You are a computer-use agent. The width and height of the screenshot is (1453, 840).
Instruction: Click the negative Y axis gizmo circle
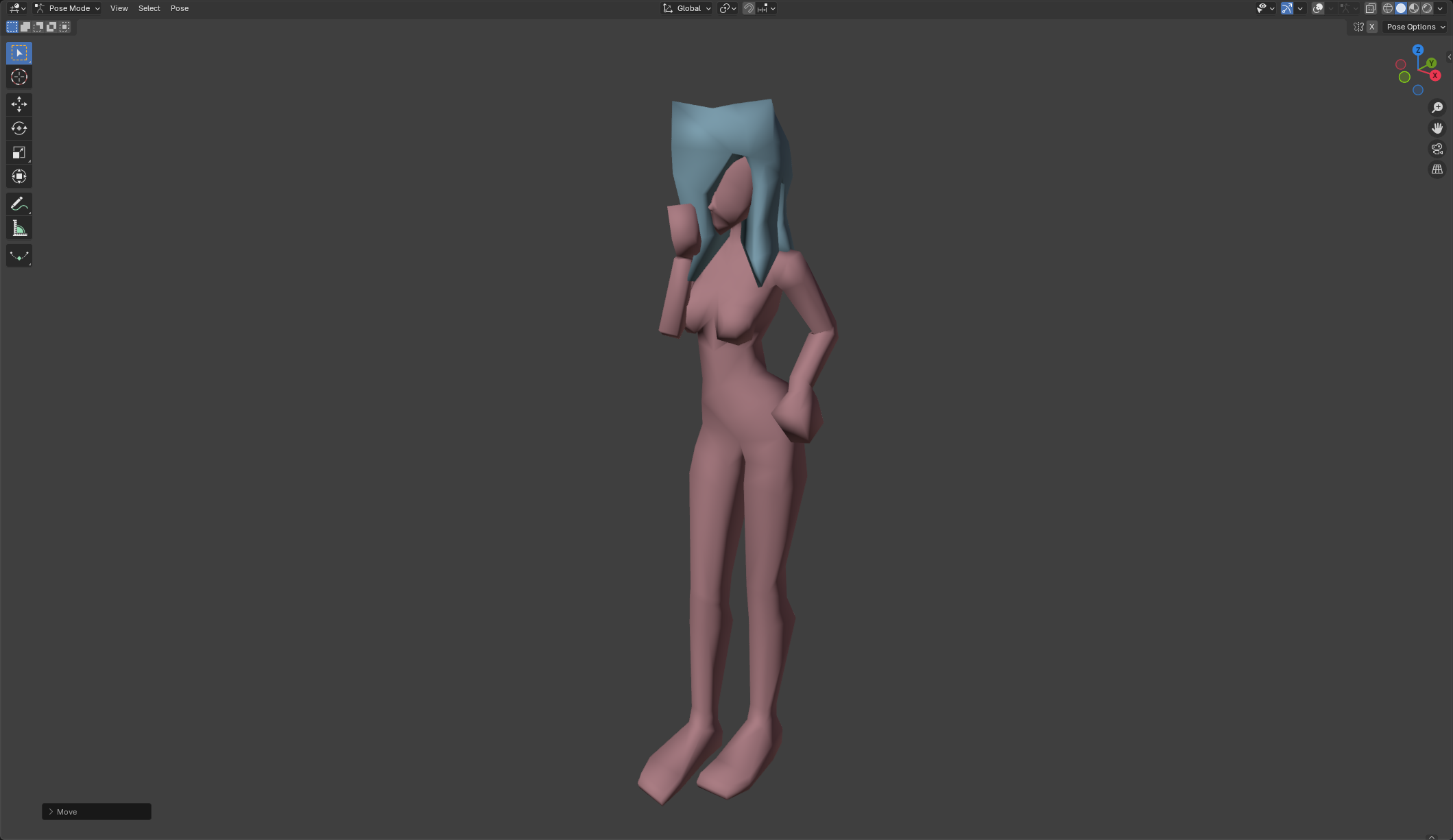tap(1404, 77)
